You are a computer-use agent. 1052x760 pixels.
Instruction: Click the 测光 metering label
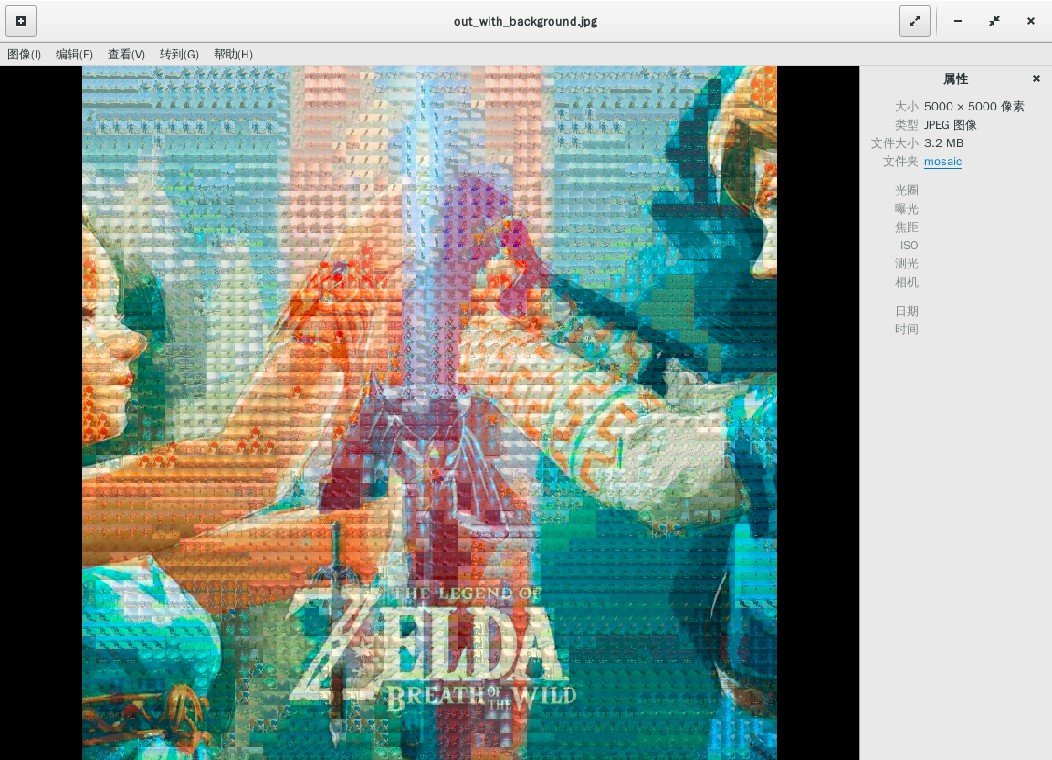coord(906,264)
